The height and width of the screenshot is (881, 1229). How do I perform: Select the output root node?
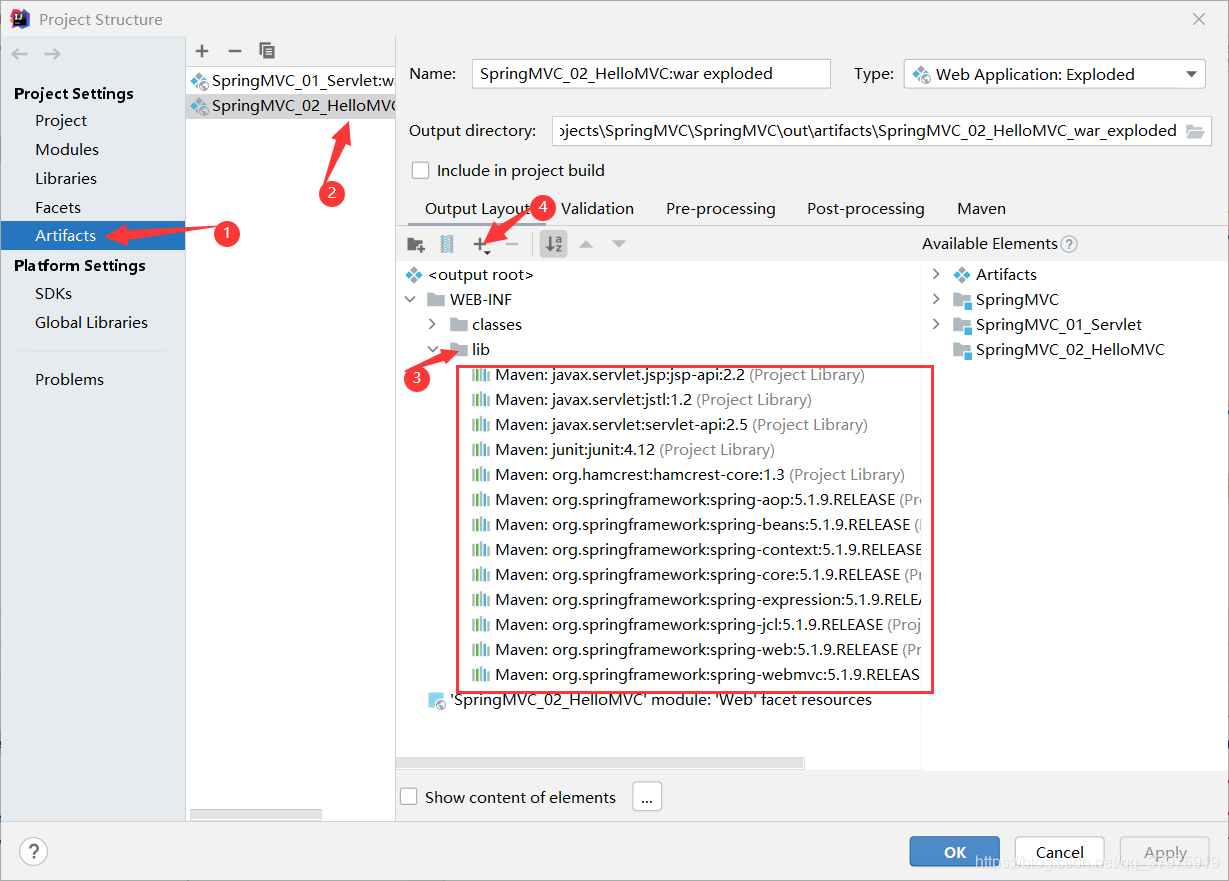[x=470, y=275]
